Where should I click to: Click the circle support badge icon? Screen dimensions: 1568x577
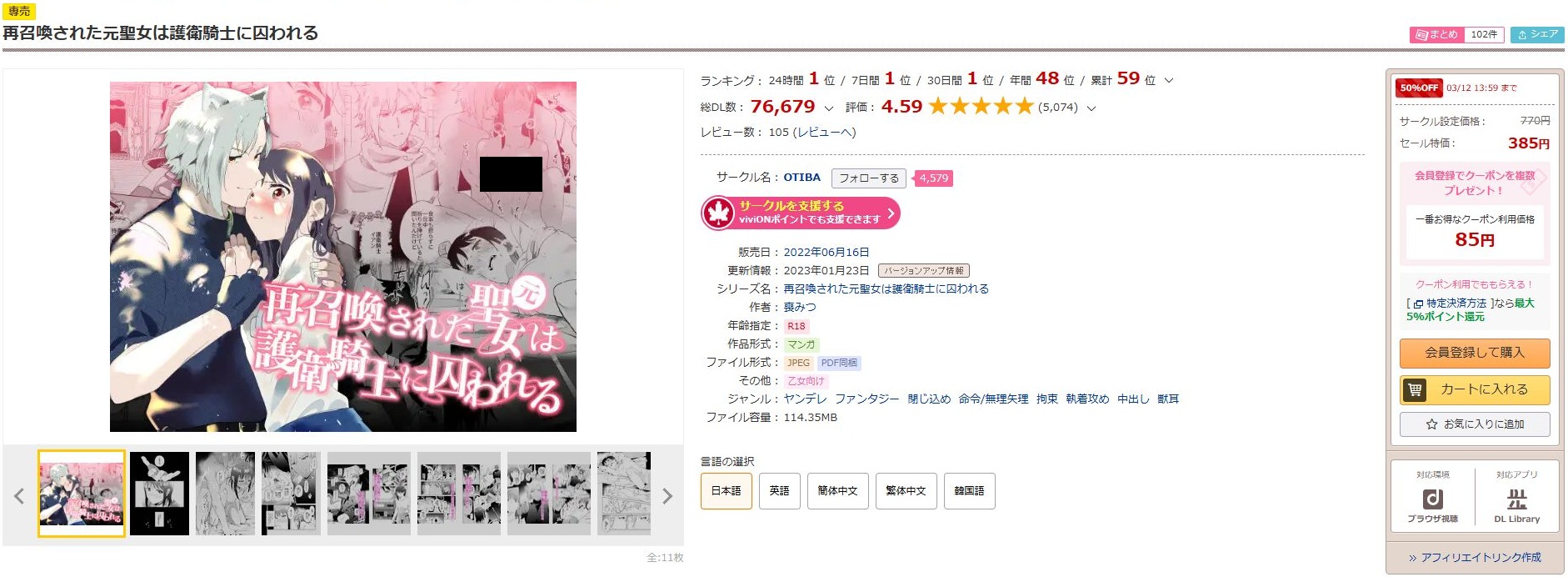pos(717,213)
